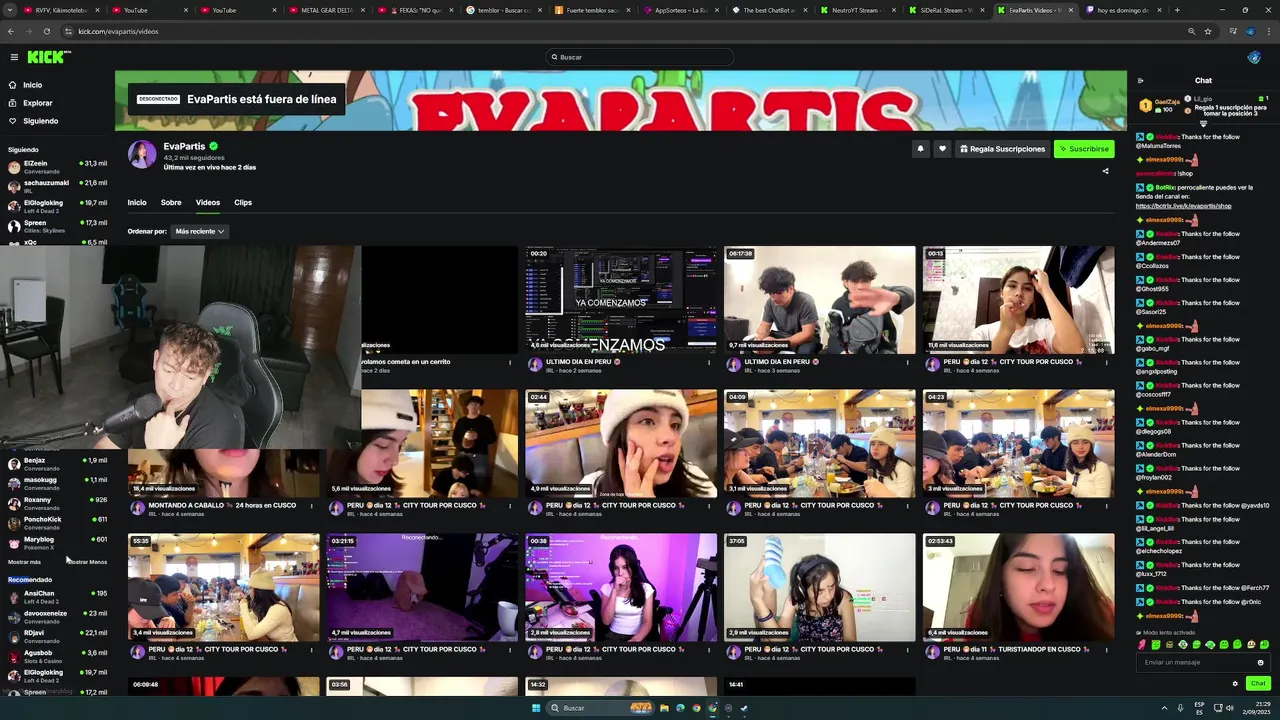Insert the pink rocket emote
The image size is (1280, 720).
pyautogui.click(x=1142, y=645)
